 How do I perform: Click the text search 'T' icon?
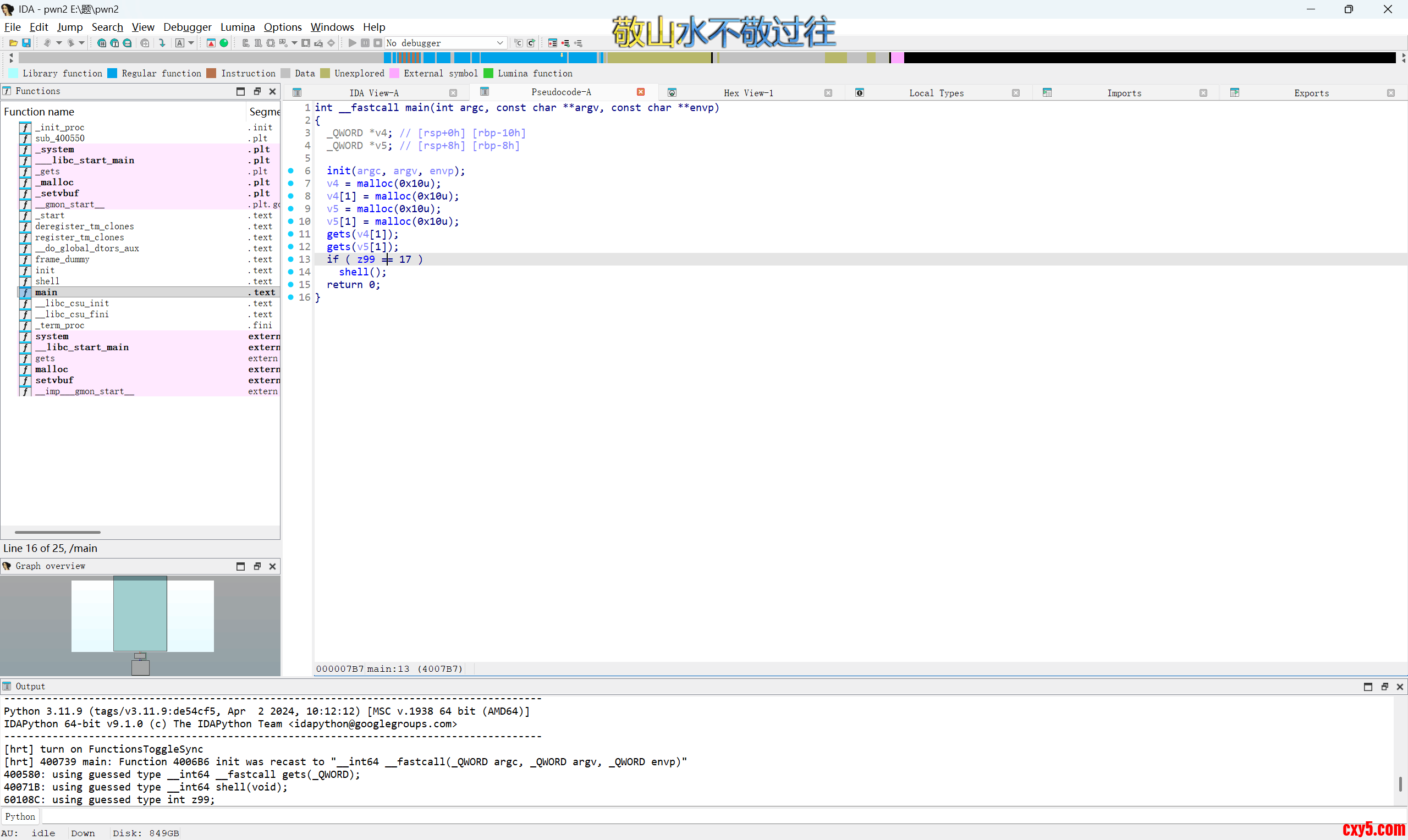[x=114, y=43]
